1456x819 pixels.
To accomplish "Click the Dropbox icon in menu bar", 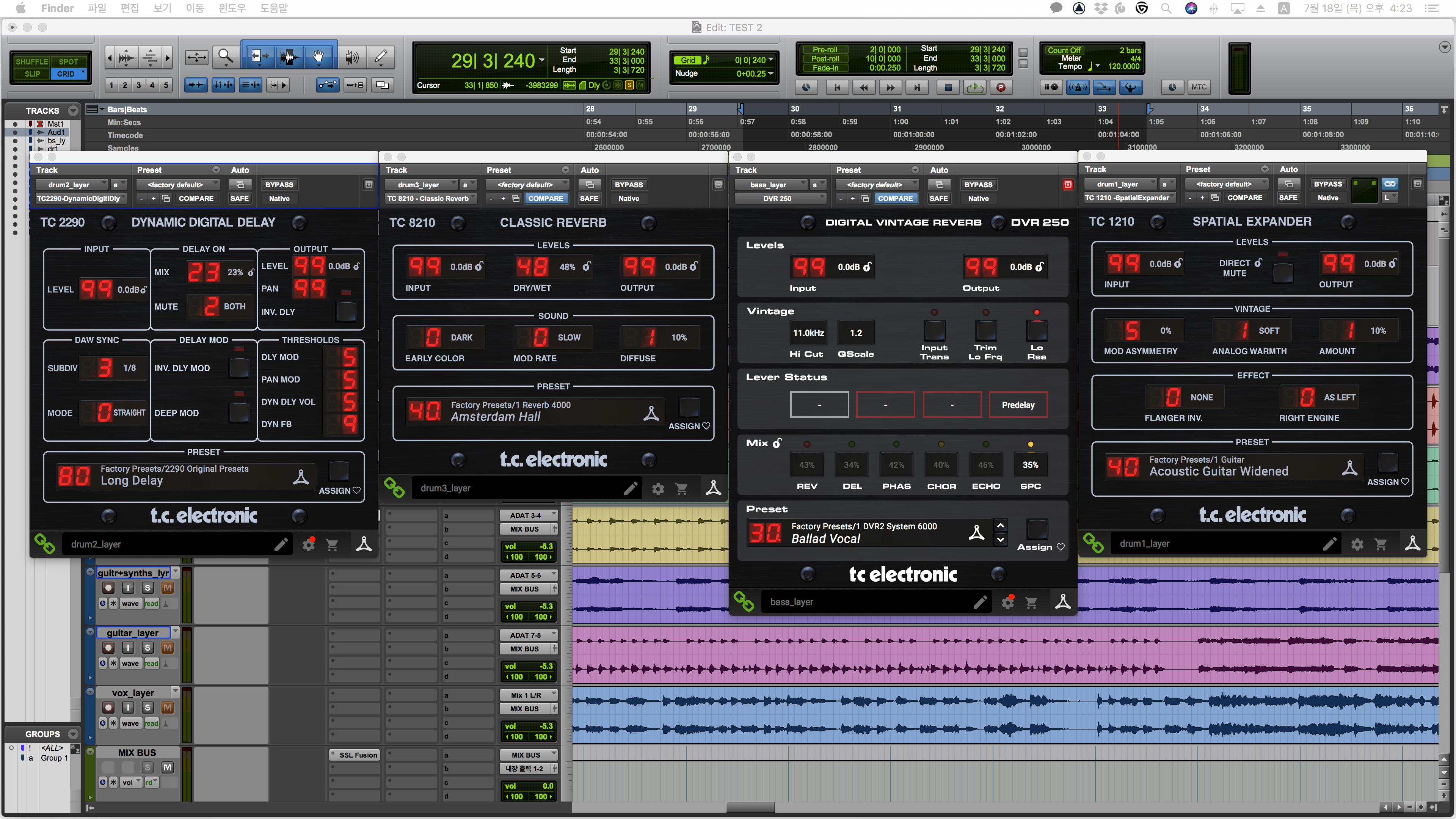I will tap(1100, 8).
